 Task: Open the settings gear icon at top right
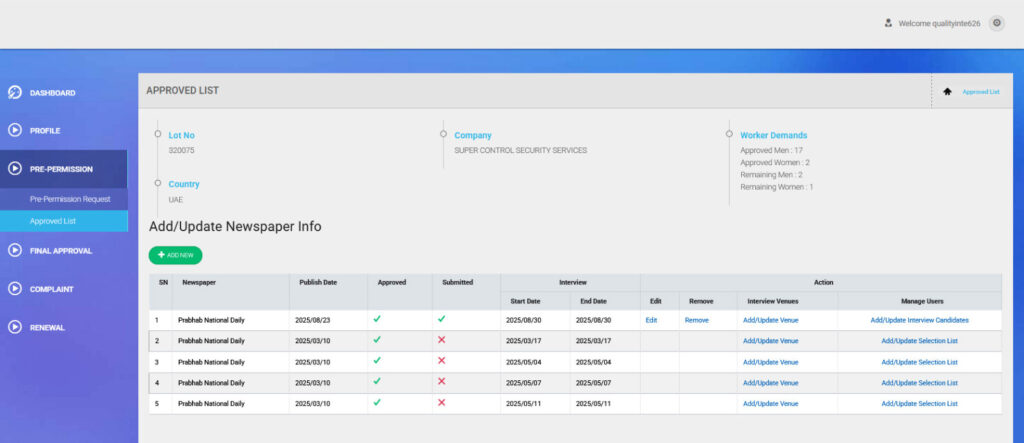pyautogui.click(x=996, y=23)
